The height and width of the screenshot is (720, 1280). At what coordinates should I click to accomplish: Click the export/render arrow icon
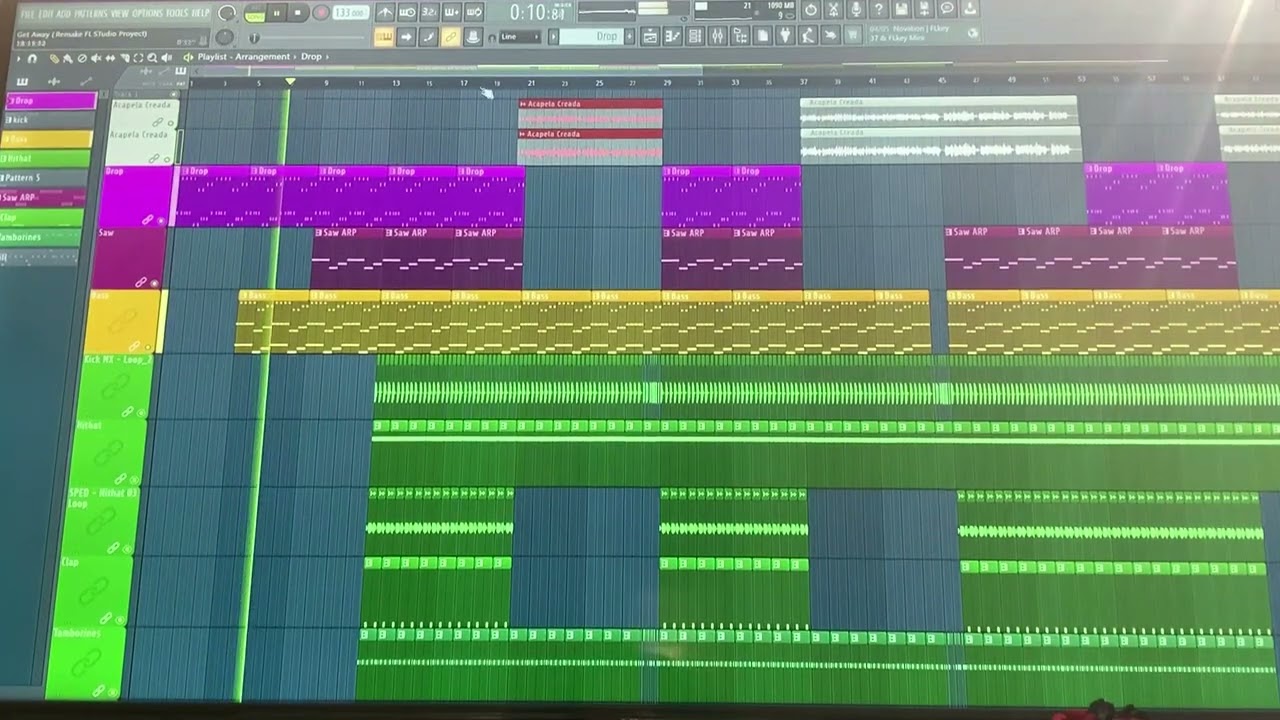click(x=970, y=9)
